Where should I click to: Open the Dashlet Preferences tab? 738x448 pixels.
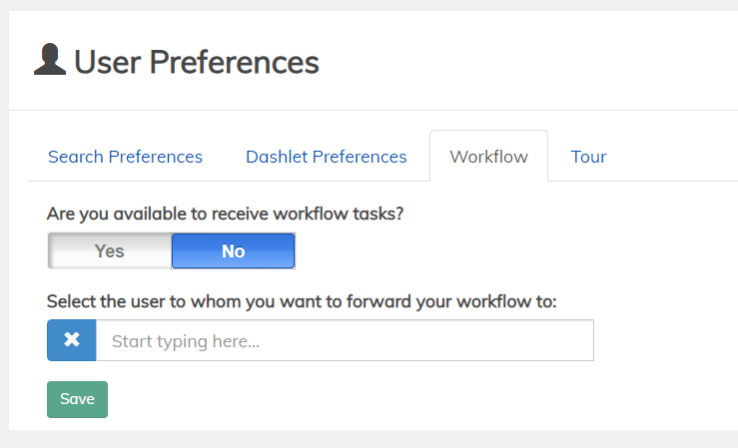click(x=326, y=157)
